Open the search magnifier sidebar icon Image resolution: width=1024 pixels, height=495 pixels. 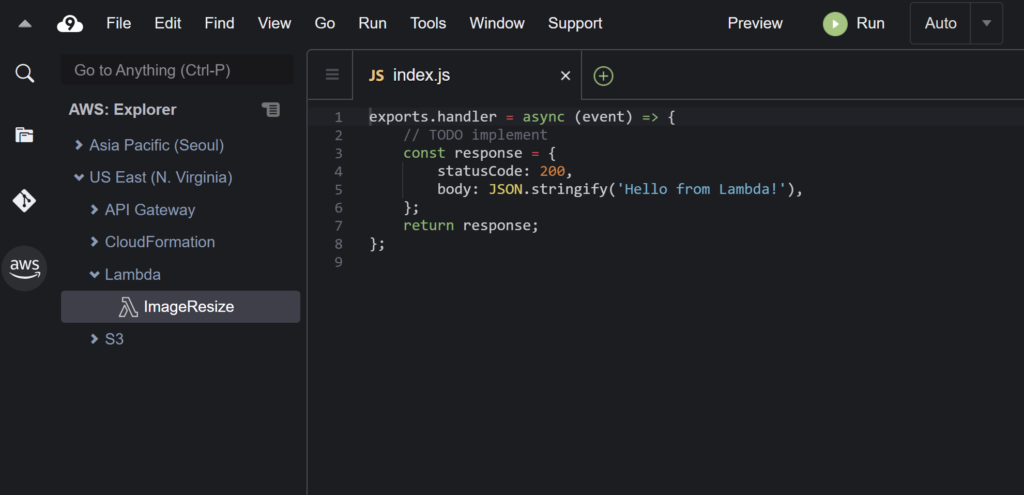24,73
